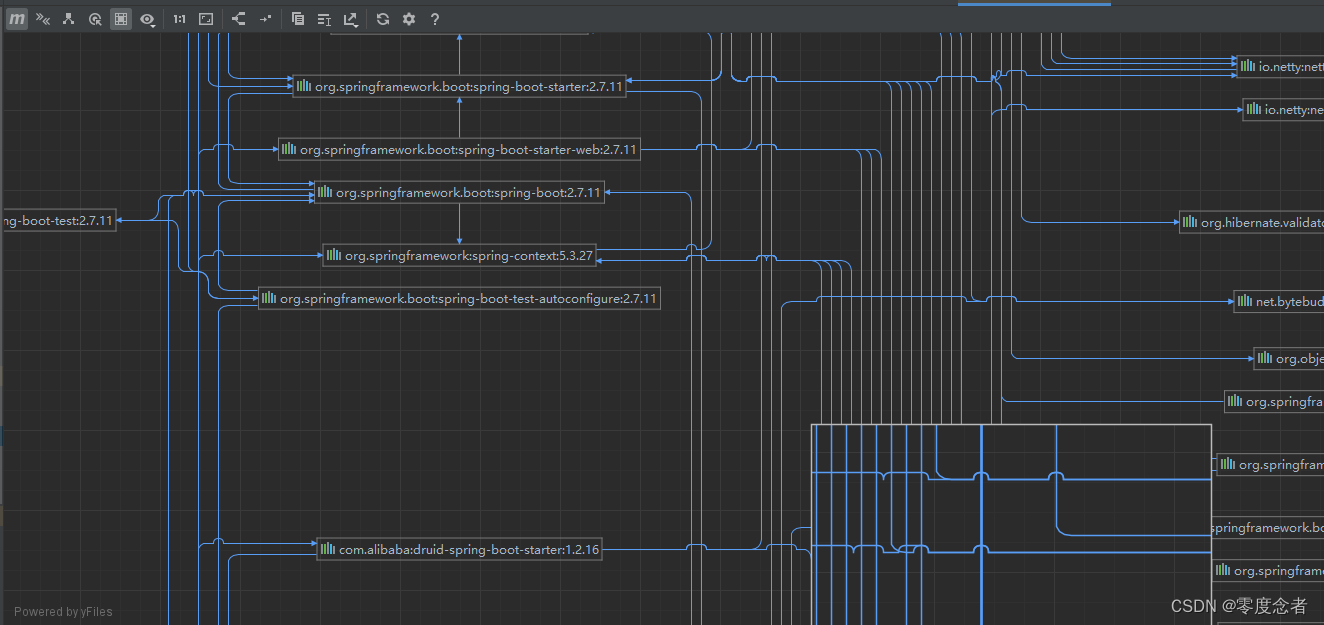Open the export diagram dropdown
The image size is (1324, 625).
click(x=351, y=19)
